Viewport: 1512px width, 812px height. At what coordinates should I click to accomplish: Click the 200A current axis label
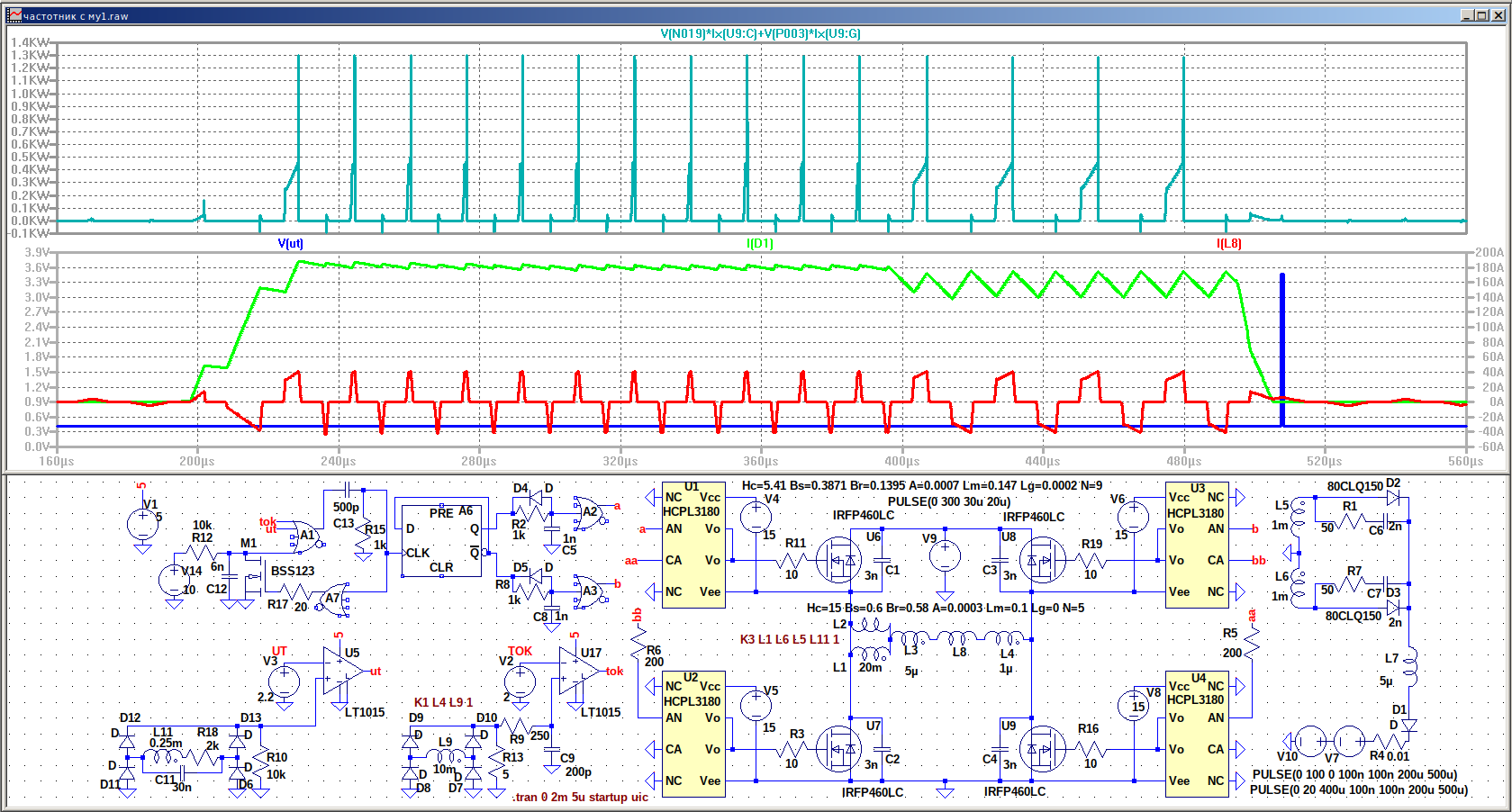(x=1489, y=252)
